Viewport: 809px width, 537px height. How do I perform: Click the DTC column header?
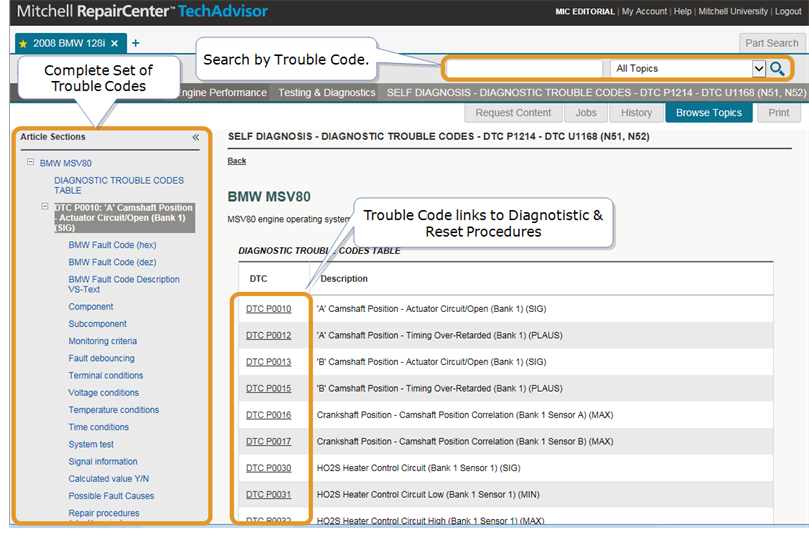click(x=258, y=279)
